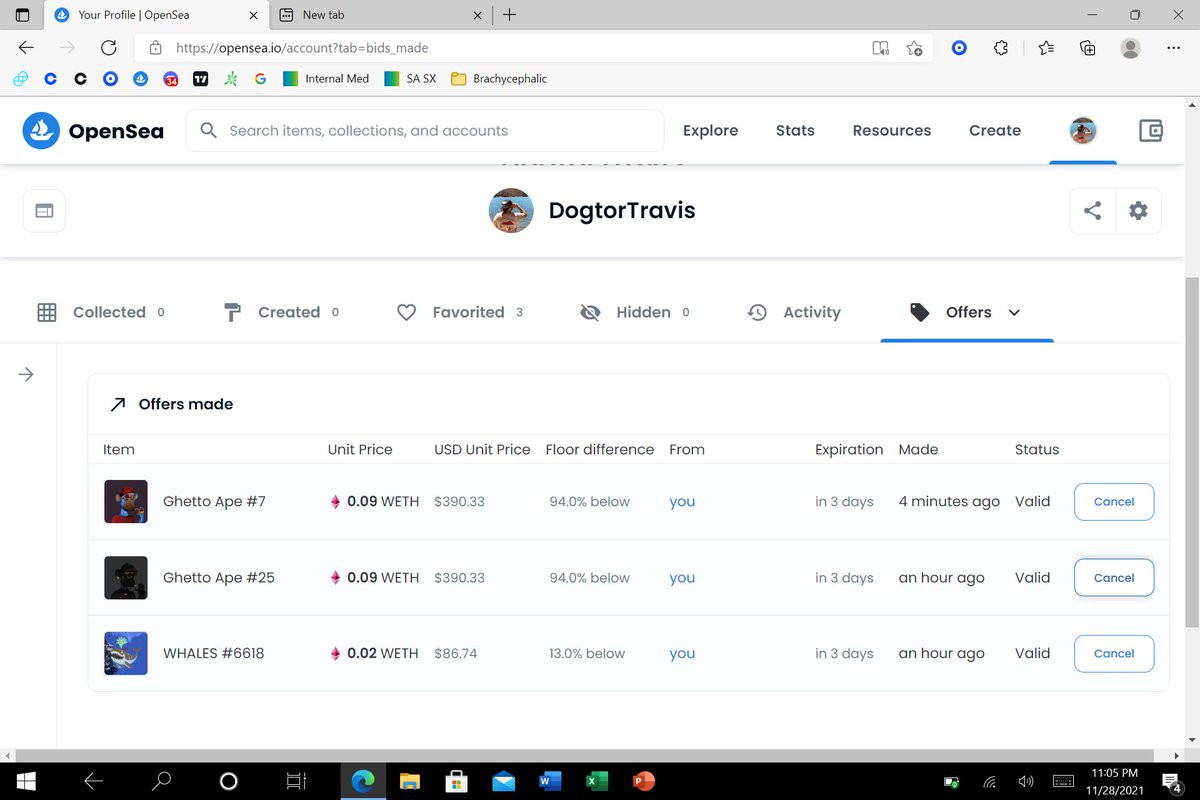Click the 'Floor difference' column header
Viewport: 1200px width, 800px height.
(x=600, y=449)
